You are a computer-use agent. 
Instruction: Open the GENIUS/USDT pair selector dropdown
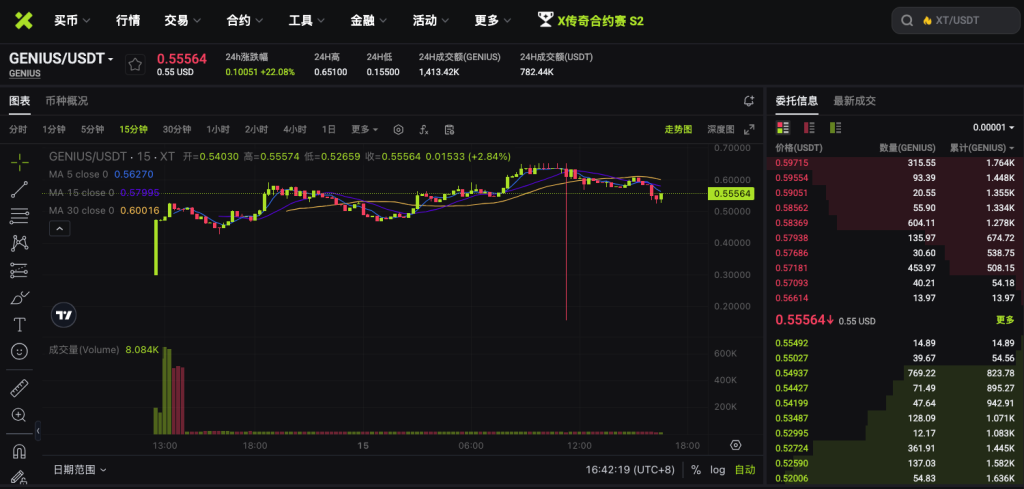pyautogui.click(x=61, y=59)
